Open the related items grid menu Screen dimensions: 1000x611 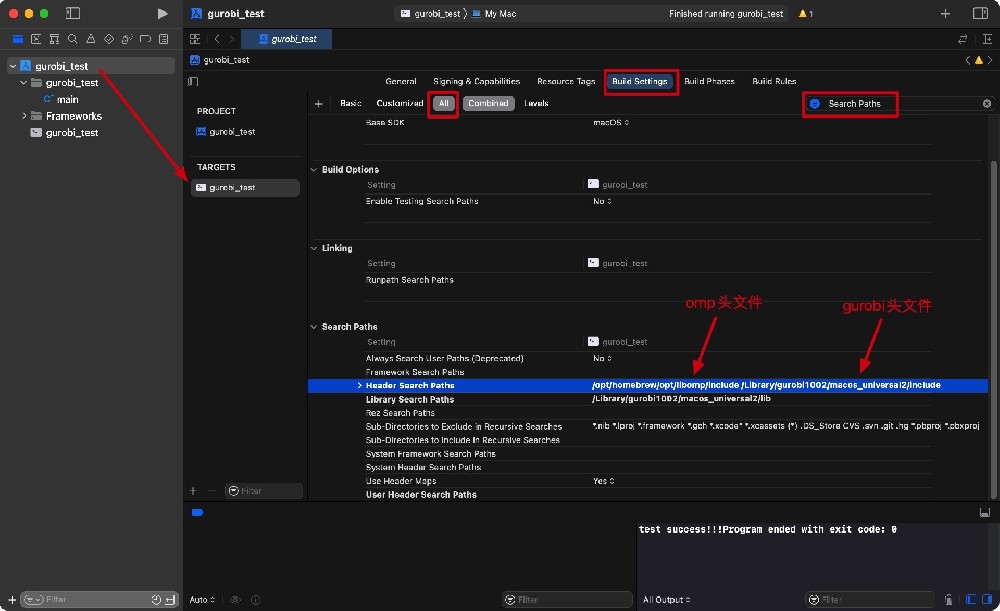(195, 39)
